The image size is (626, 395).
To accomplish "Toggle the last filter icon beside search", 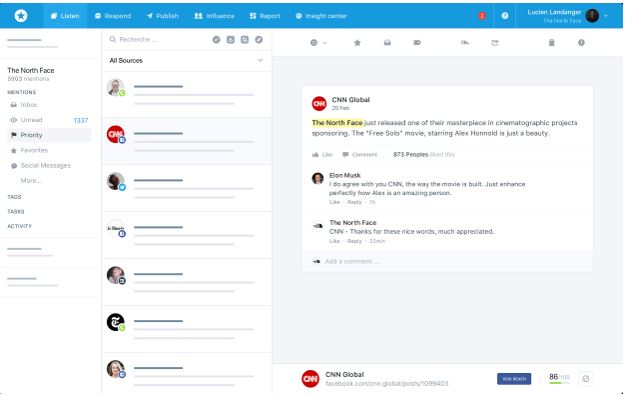I will [259, 40].
